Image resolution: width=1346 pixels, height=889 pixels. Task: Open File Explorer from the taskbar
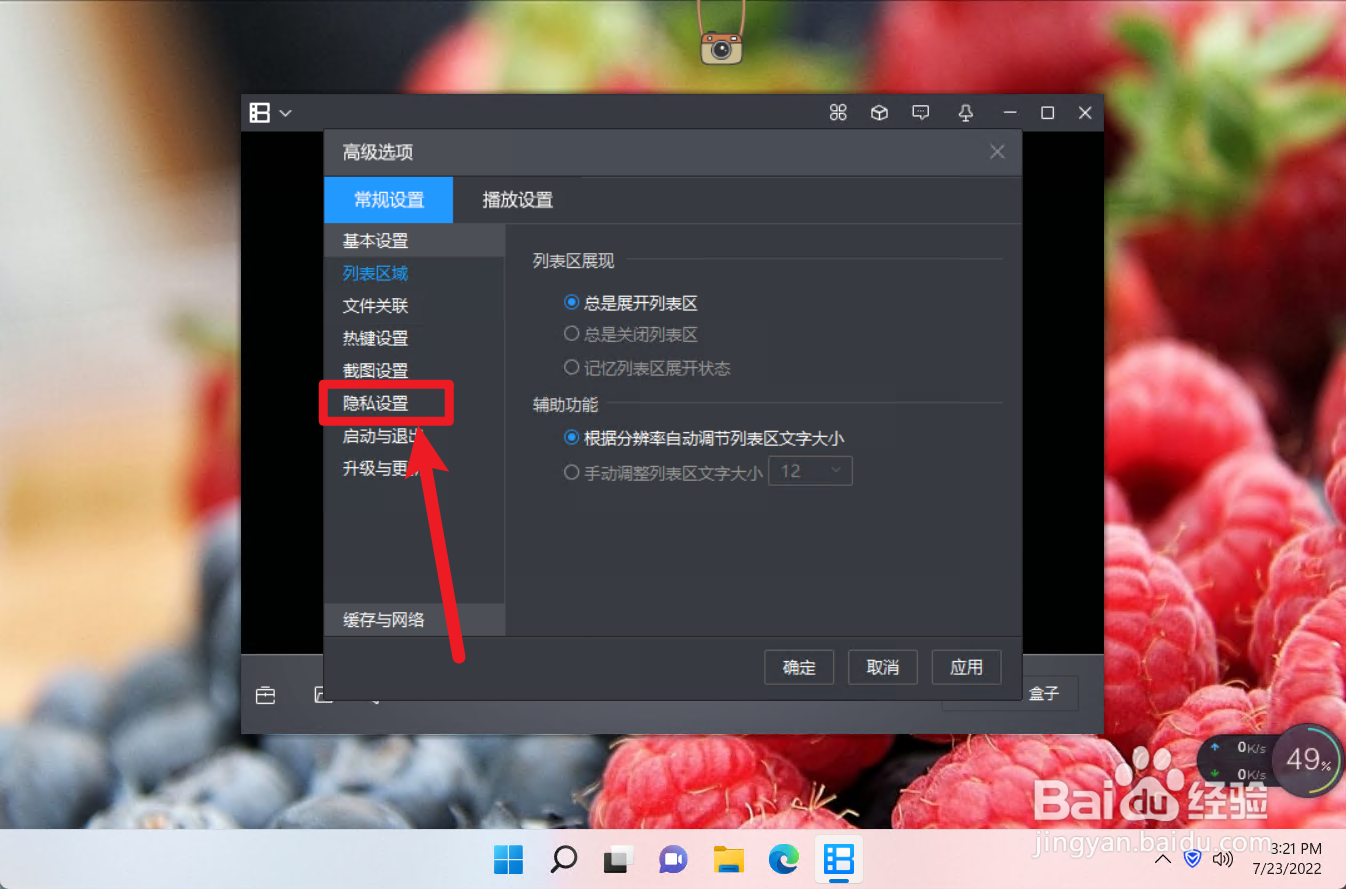(728, 859)
